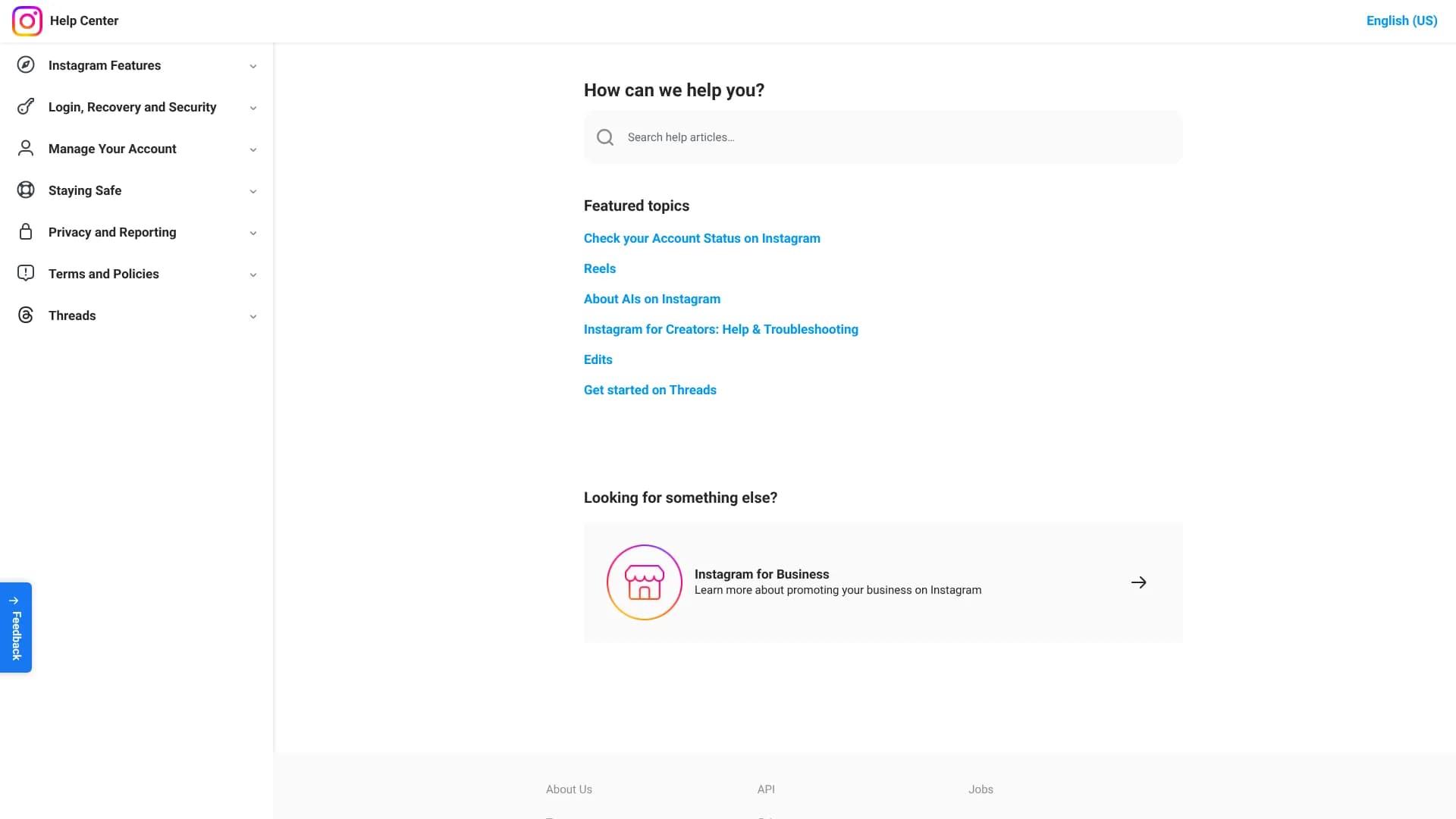Click the Help Center title link
Screen dimensions: 1456x819
pyautogui.click(x=84, y=20)
